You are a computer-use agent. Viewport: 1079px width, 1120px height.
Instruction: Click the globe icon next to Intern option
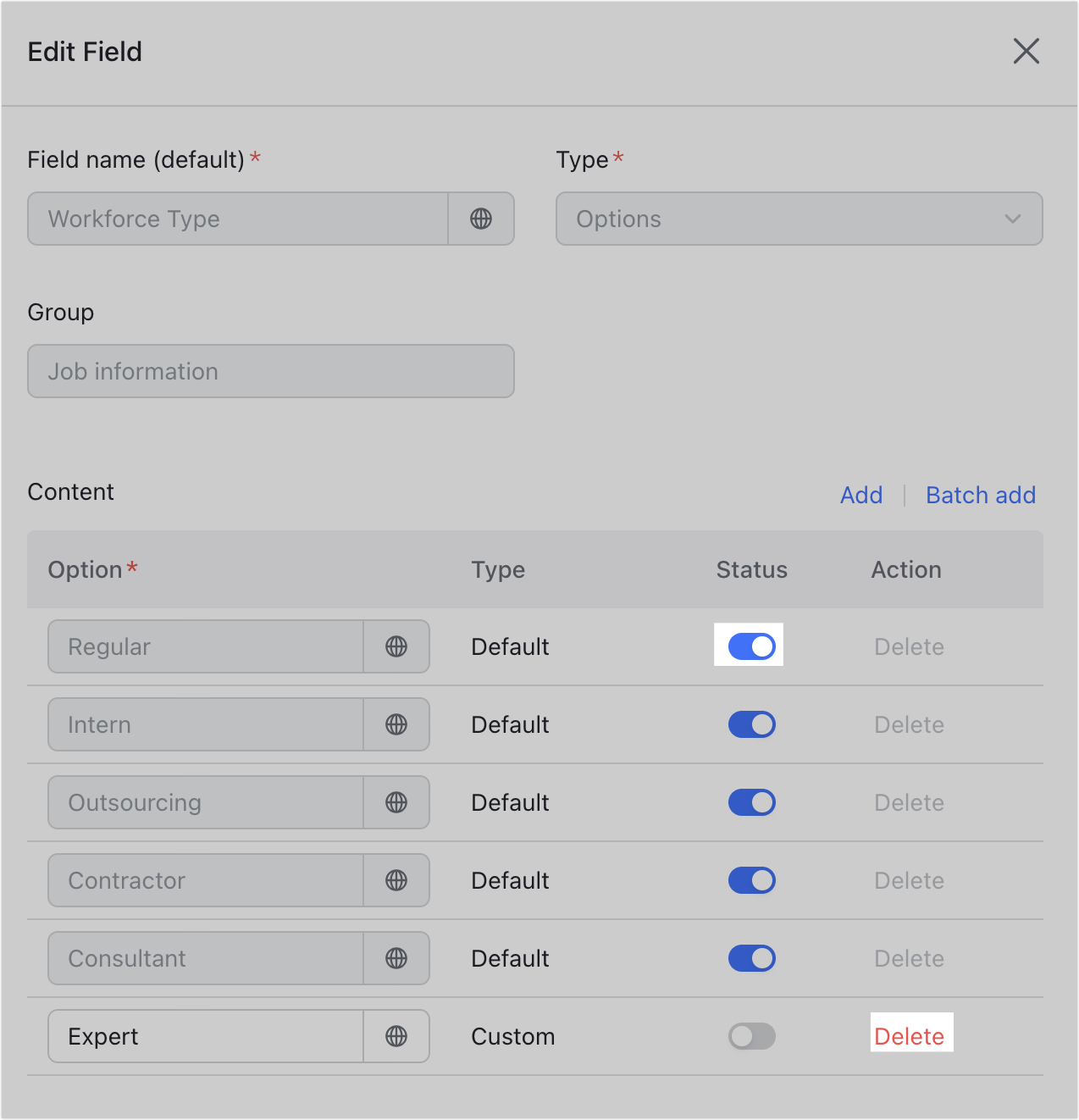pos(396,724)
